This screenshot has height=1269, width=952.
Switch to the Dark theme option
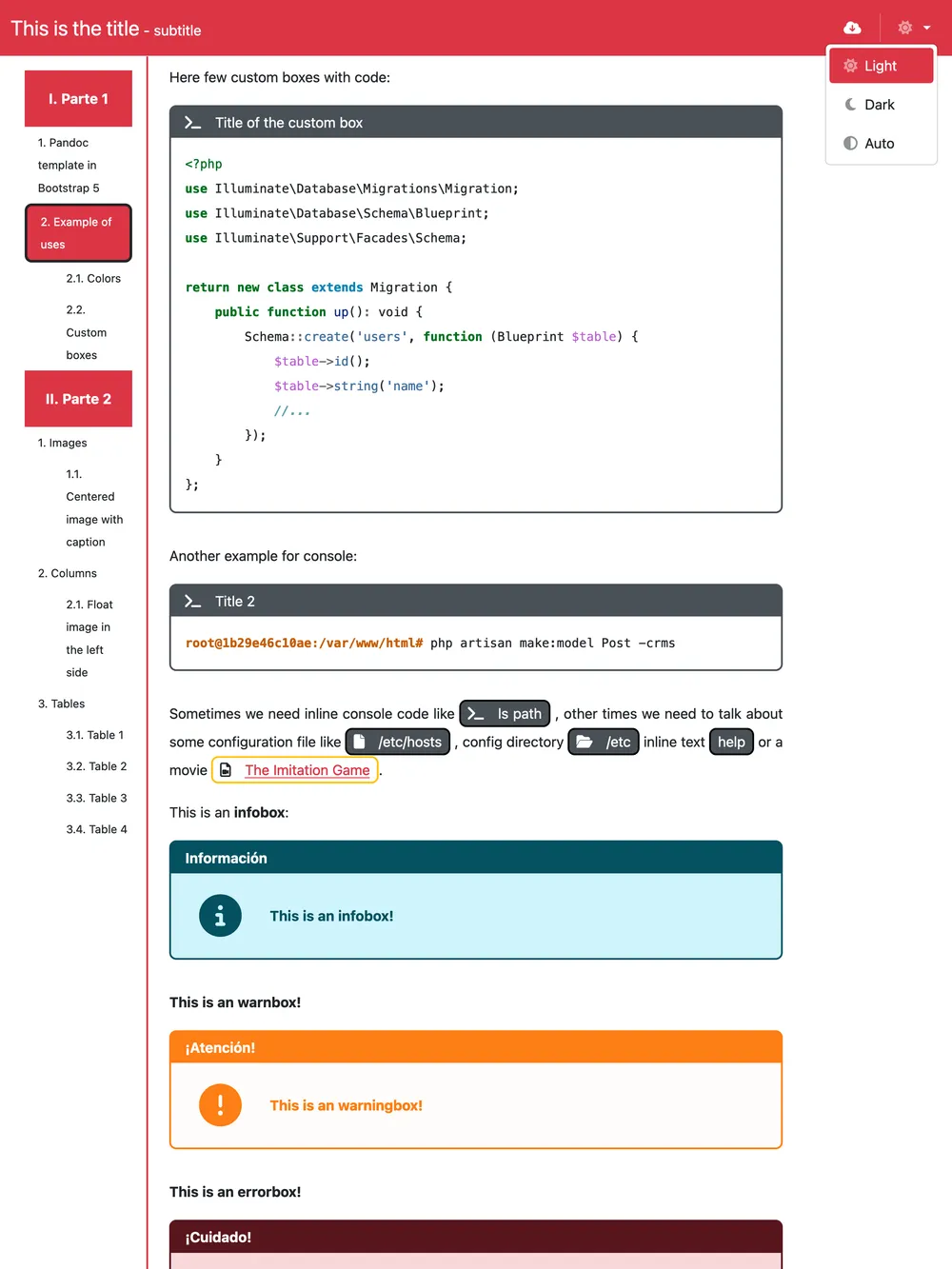click(881, 105)
